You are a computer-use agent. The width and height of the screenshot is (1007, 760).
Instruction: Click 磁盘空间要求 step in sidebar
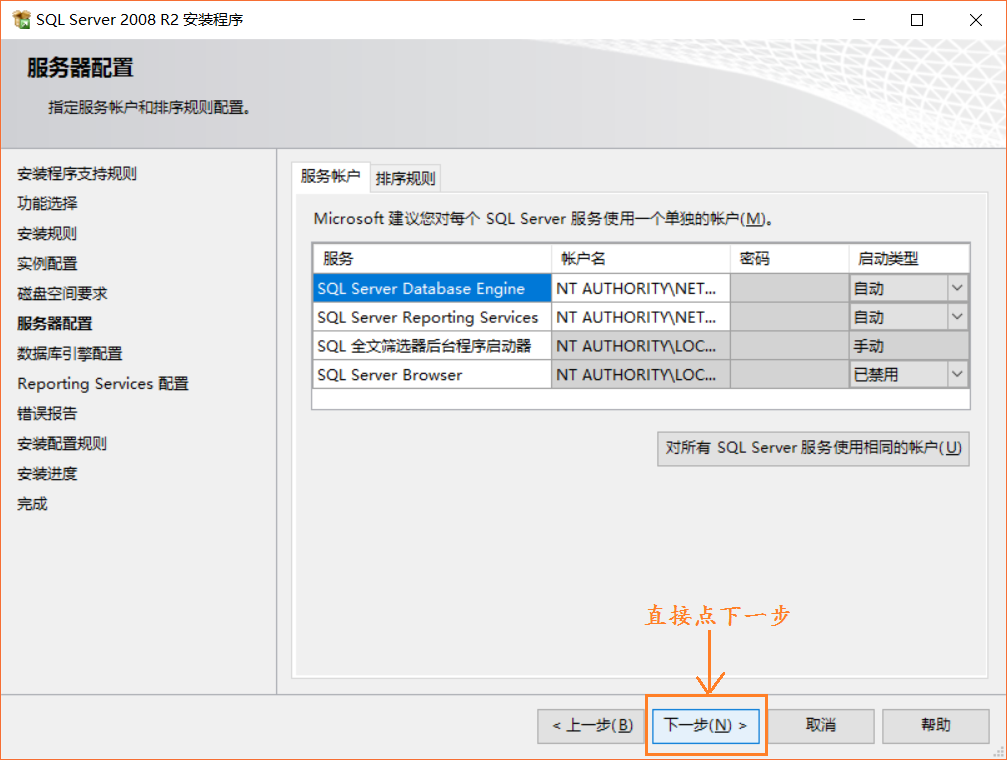click(62, 294)
